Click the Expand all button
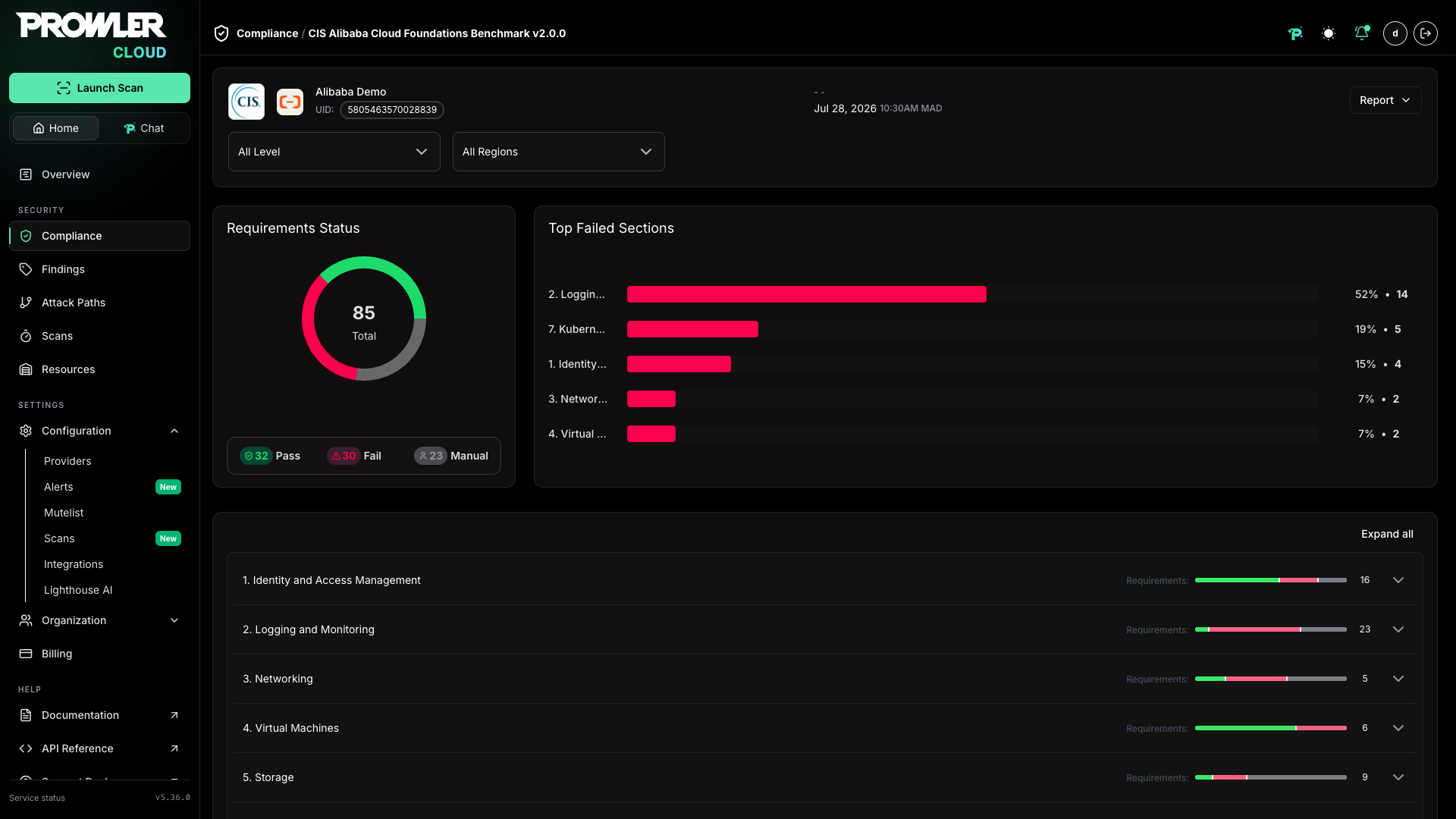 [1387, 534]
